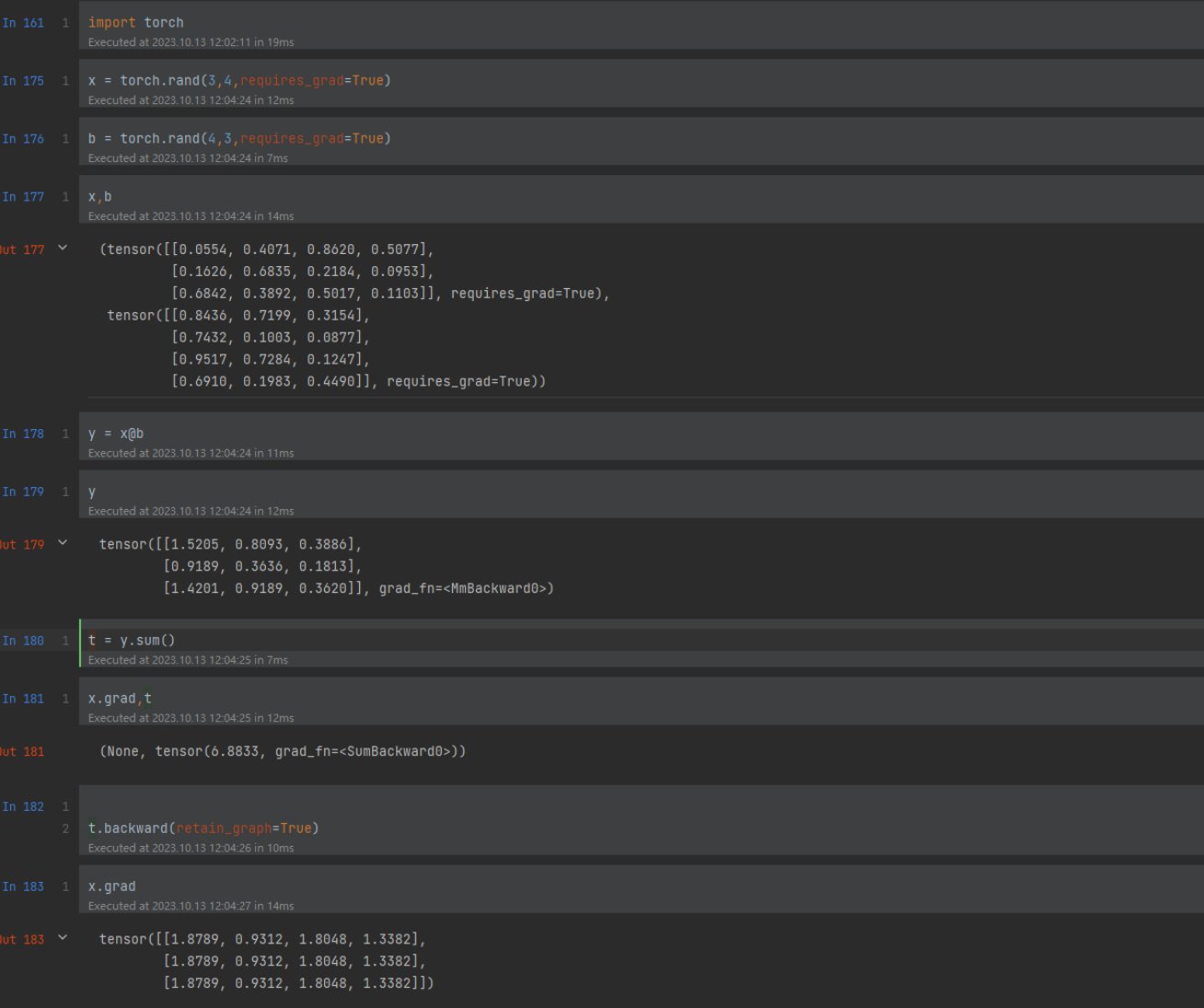Collapse output of cell Out 183
The height and width of the screenshot is (1008, 1204).
[63, 938]
